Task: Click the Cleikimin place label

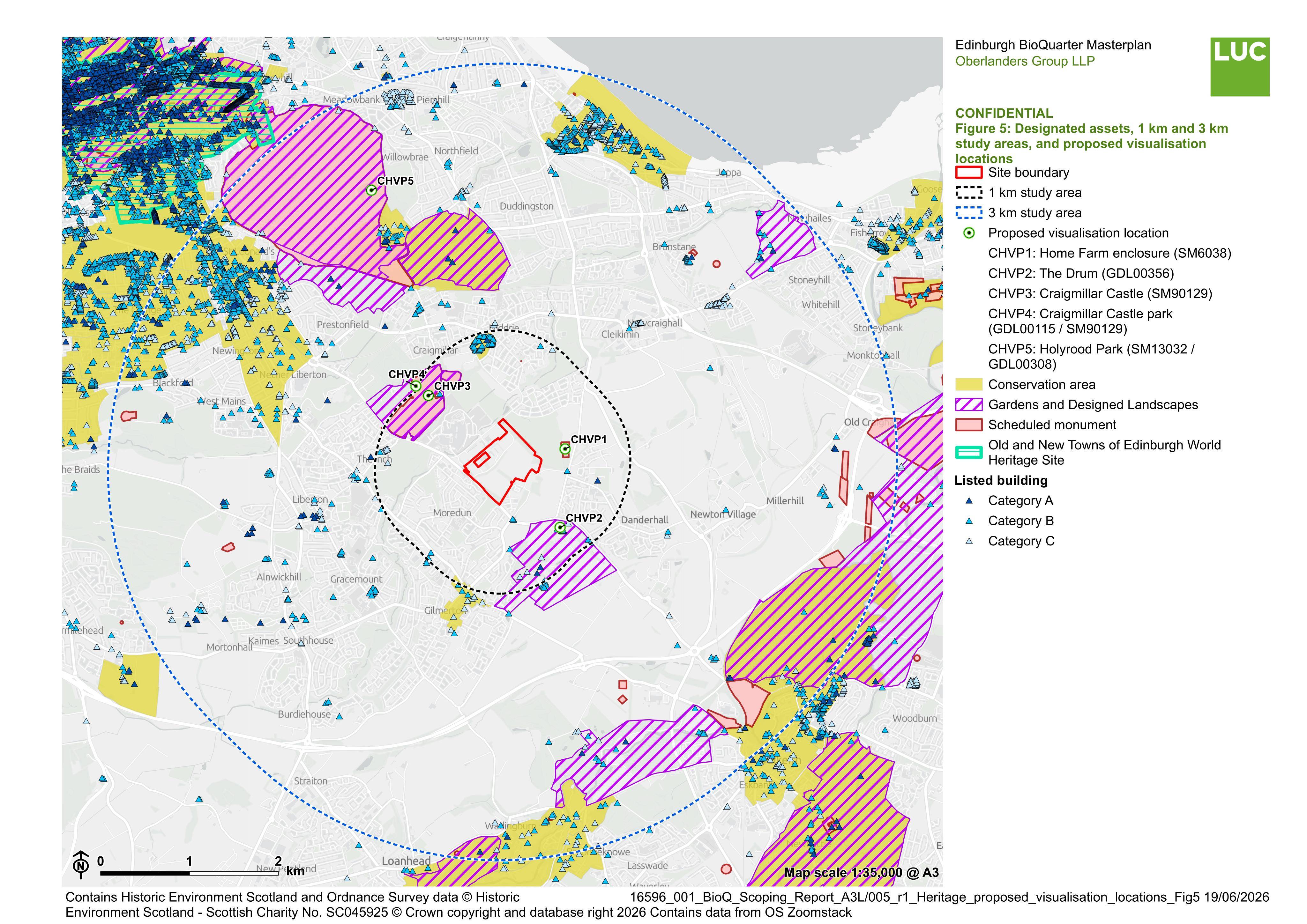Action: pyautogui.click(x=621, y=335)
